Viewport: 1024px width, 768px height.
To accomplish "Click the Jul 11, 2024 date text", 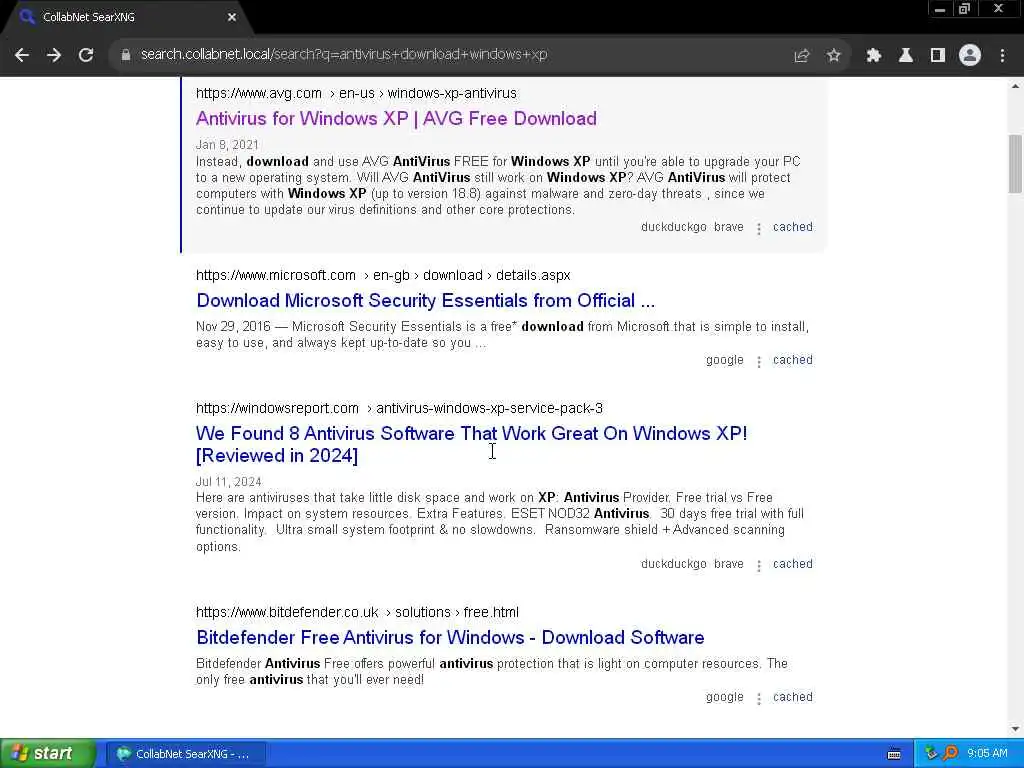I will coord(229,482).
